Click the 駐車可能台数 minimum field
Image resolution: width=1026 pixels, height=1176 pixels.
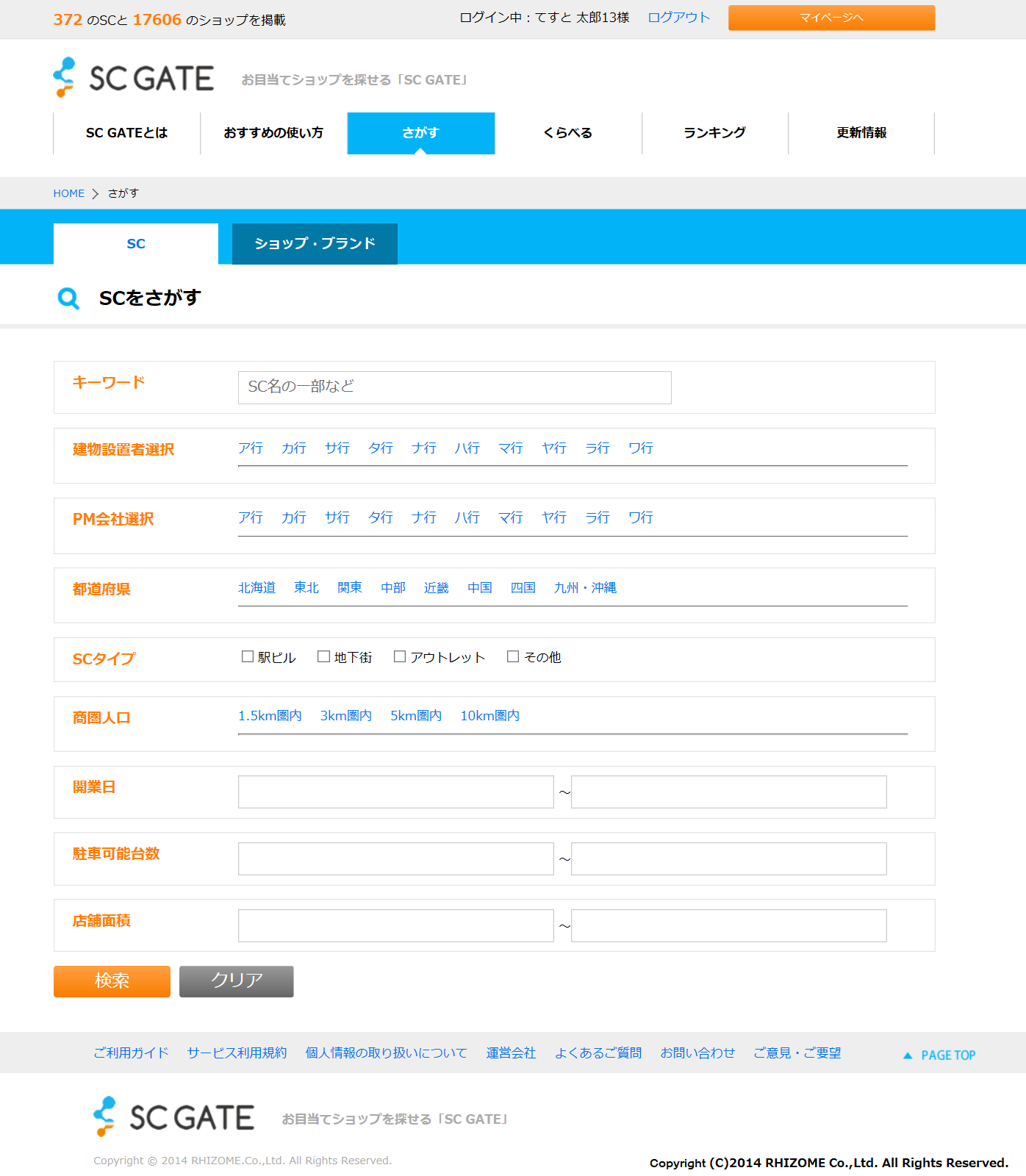coord(395,858)
